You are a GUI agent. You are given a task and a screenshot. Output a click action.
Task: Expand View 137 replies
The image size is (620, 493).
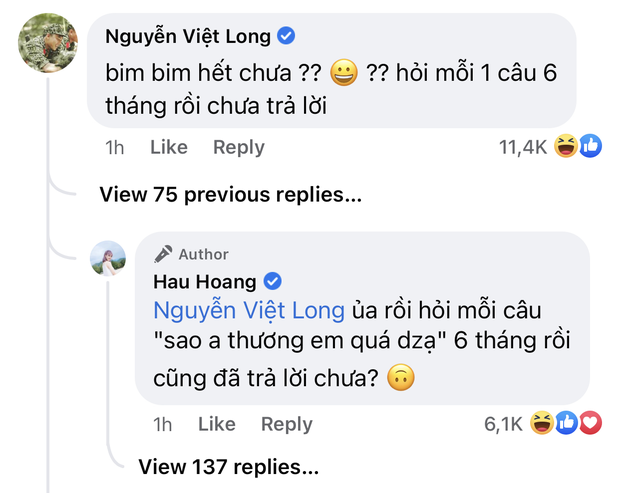coord(228,465)
